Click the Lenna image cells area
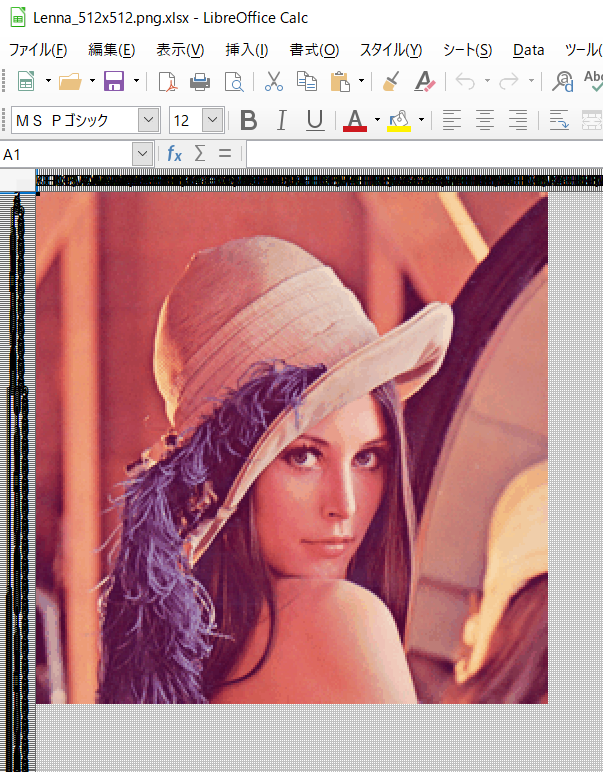 [292, 448]
